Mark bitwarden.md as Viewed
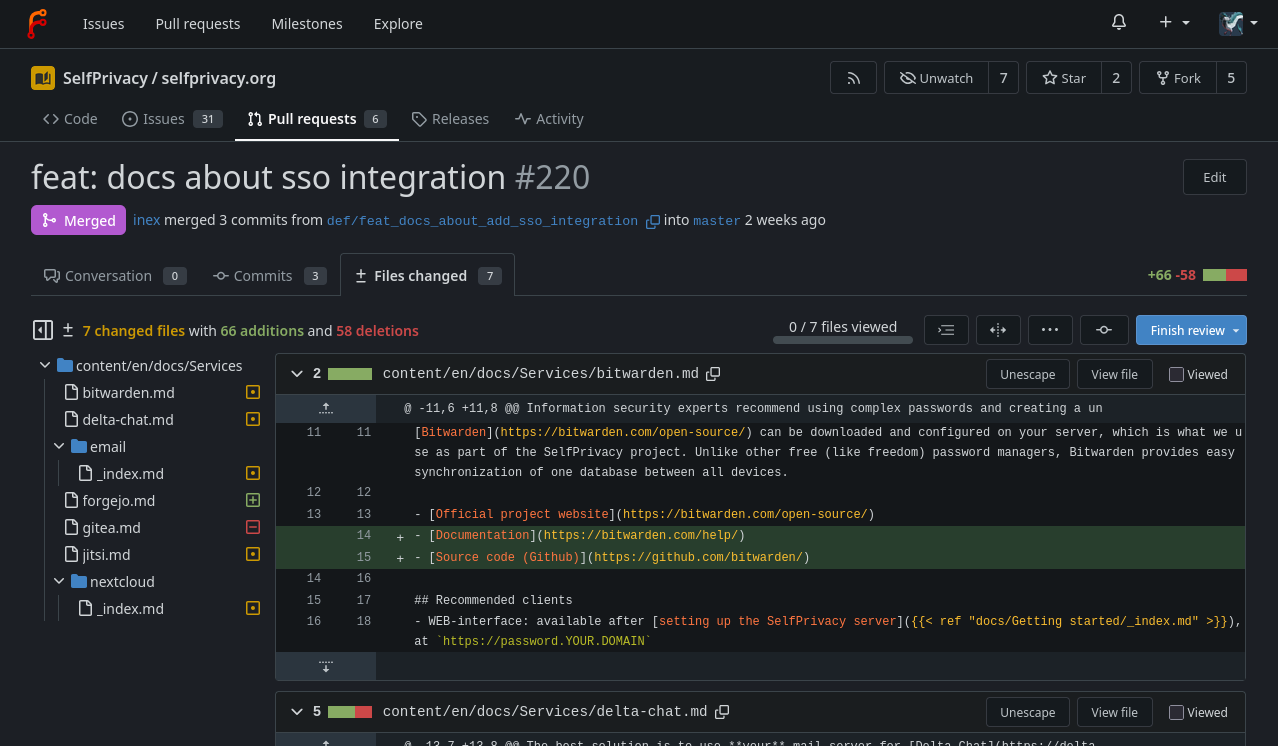Screen dimensions: 1278x746 click(x=1176, y=375)
